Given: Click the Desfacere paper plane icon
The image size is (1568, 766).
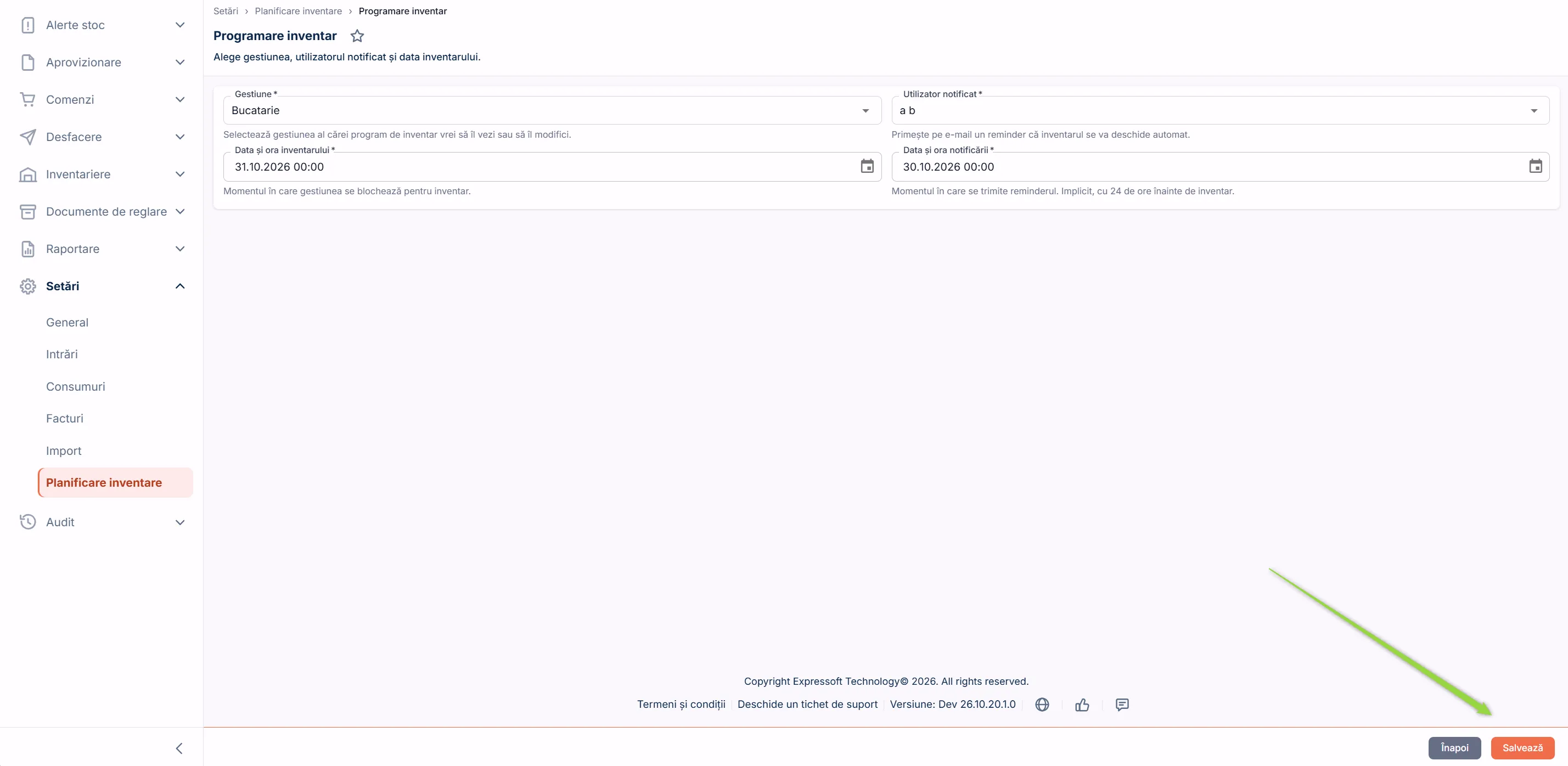Looking at the screenshot, I should point(27,137).
